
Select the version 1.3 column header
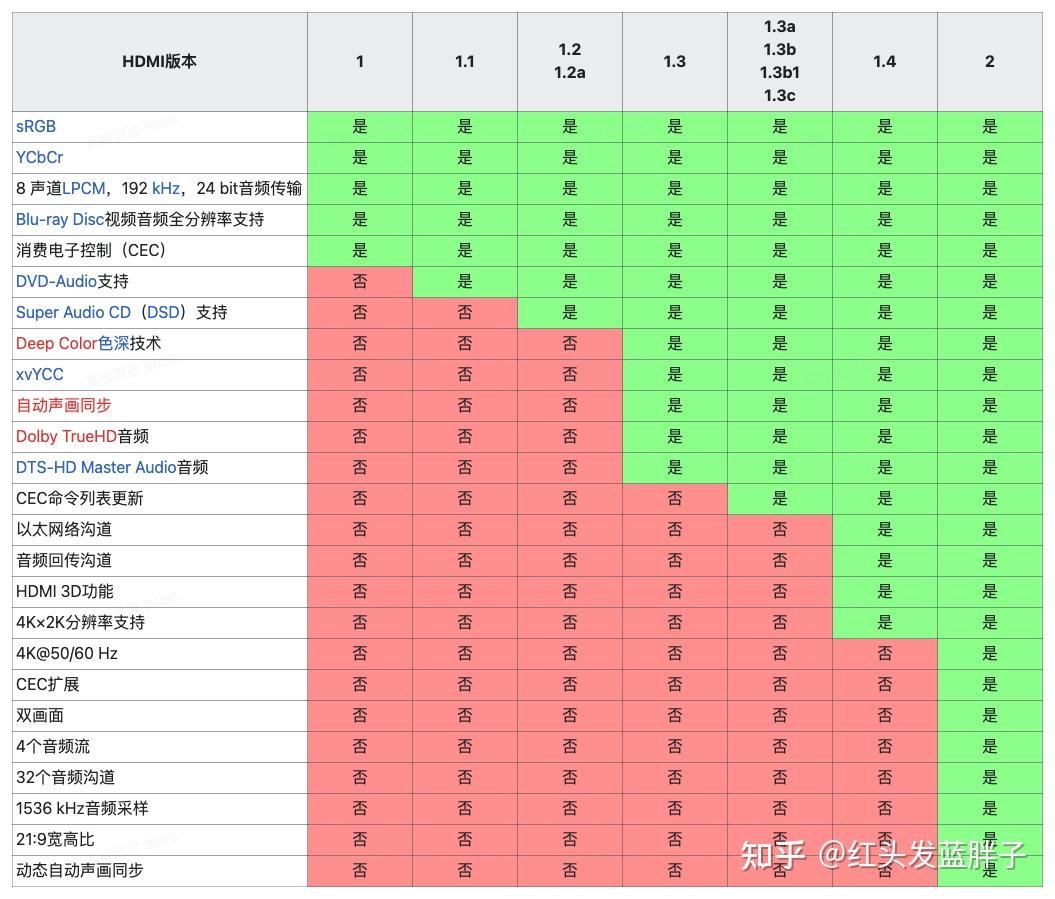675,61
